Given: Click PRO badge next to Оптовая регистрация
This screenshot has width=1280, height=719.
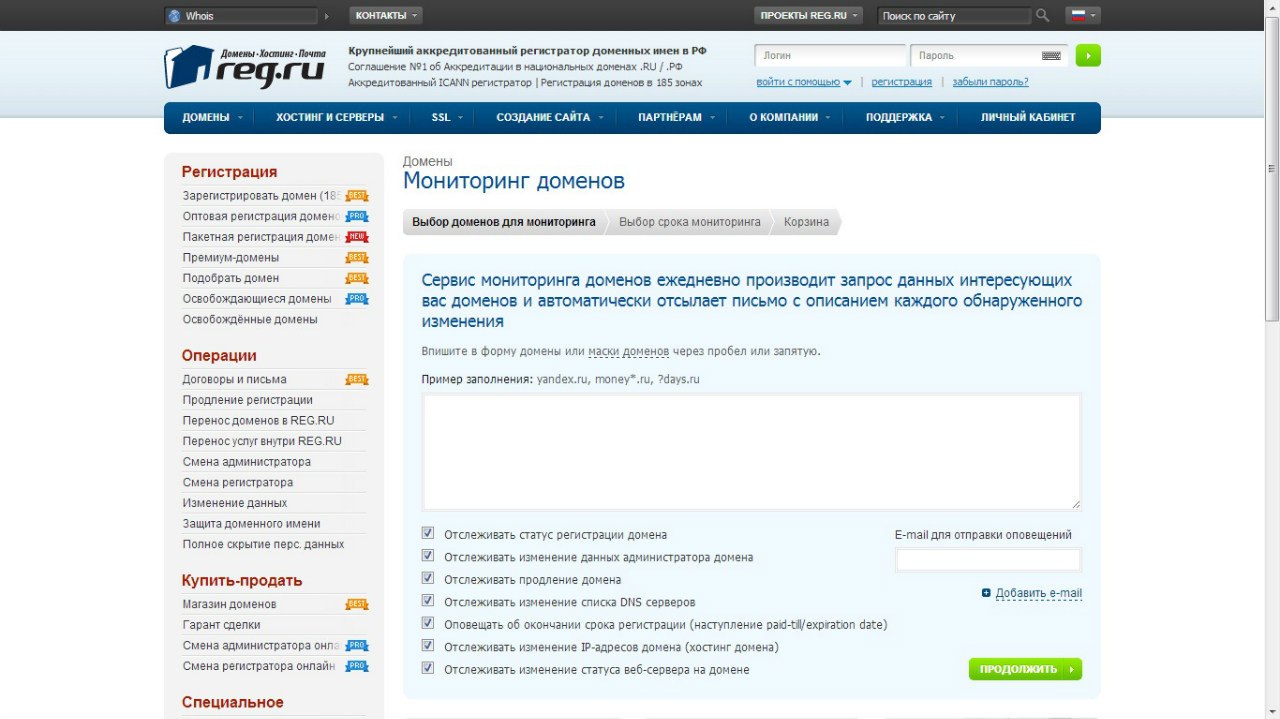Looking at the screenshot, I should pos(357,216).
